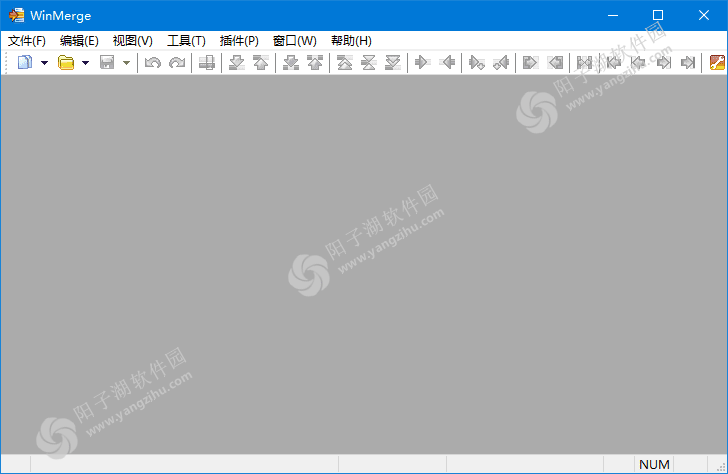Screen dimensions: 728x474
Task: Expand the Save dropdown arrow
Action: [126, 63]
